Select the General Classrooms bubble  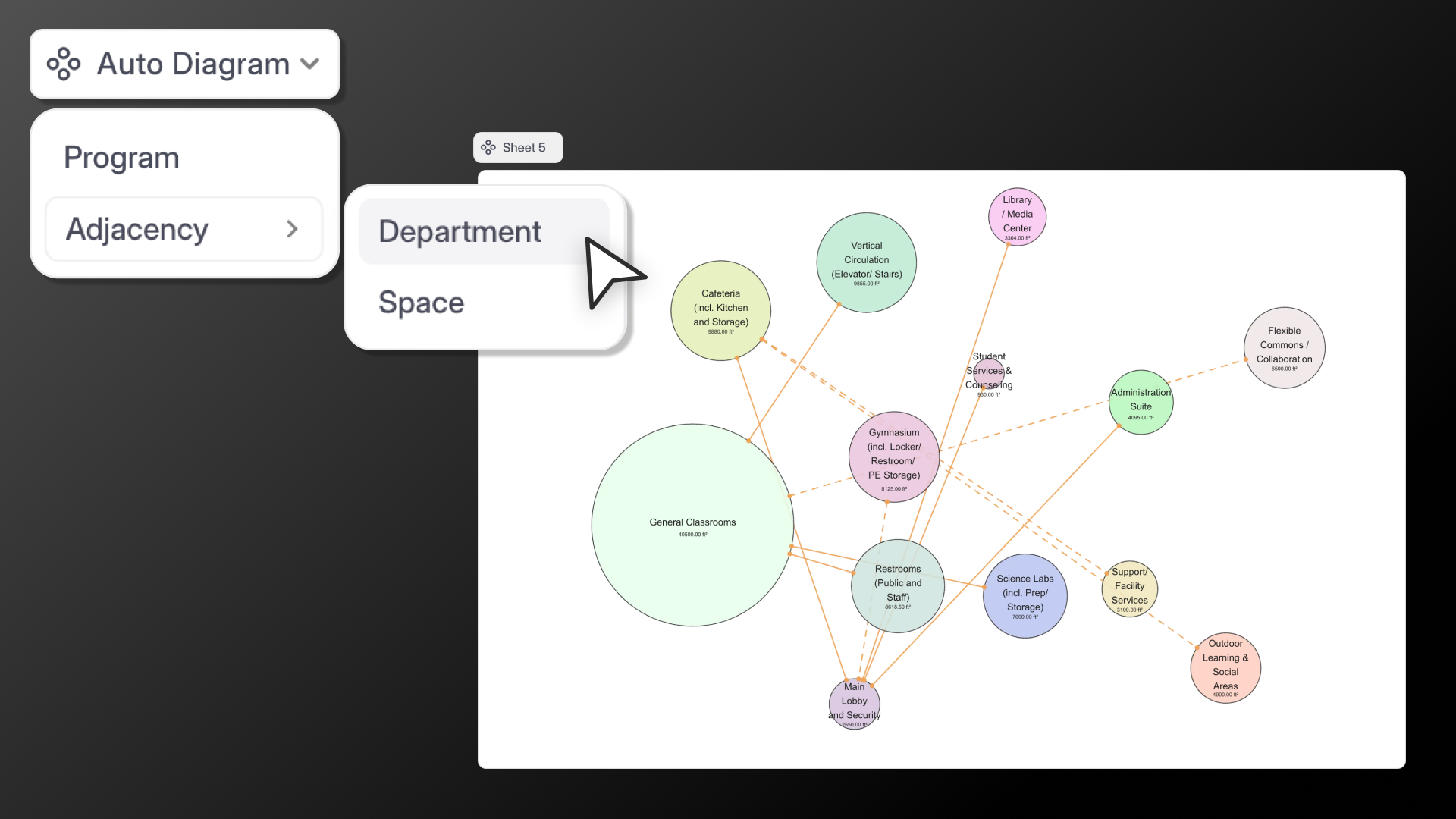tap(692, 525)
